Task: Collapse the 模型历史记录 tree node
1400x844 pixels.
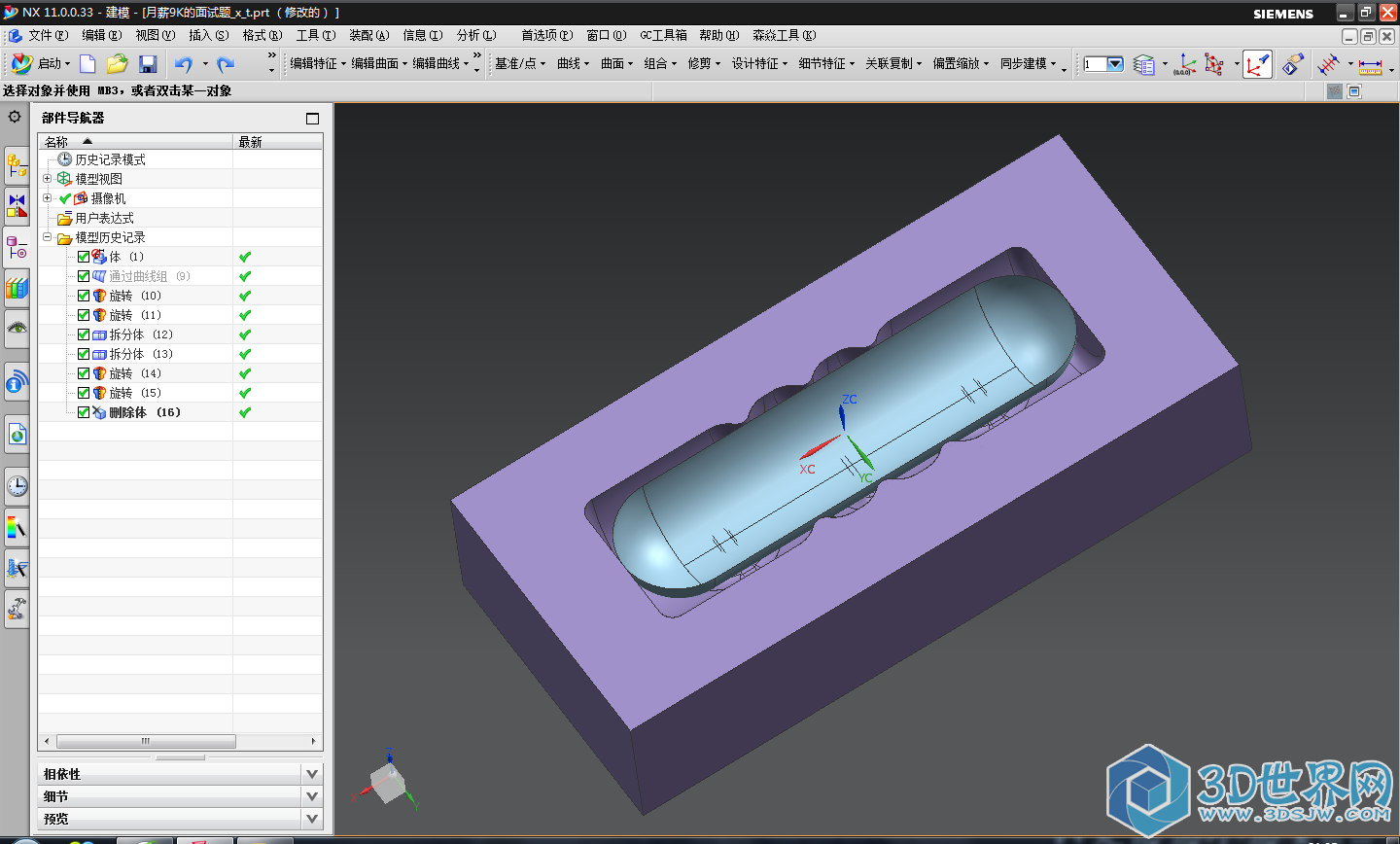Action: click(47, 237)
